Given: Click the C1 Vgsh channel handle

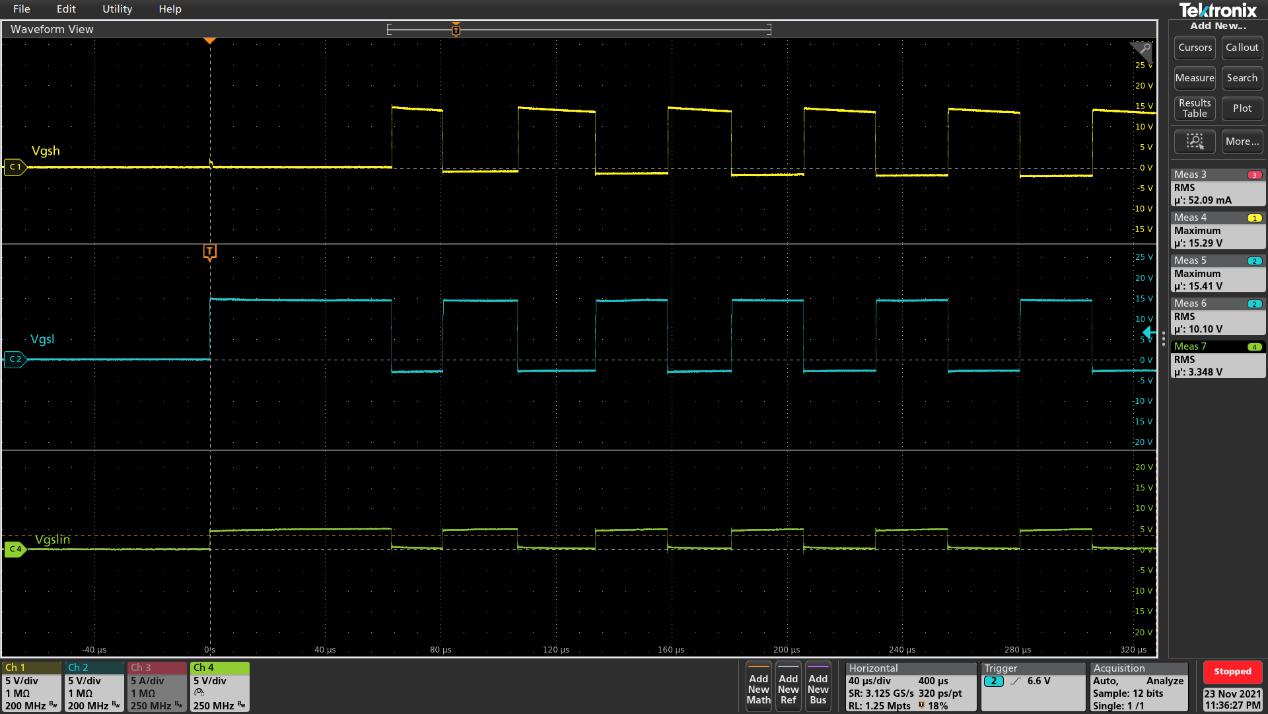Looking at the screenshot, I should tap(15, 167).
